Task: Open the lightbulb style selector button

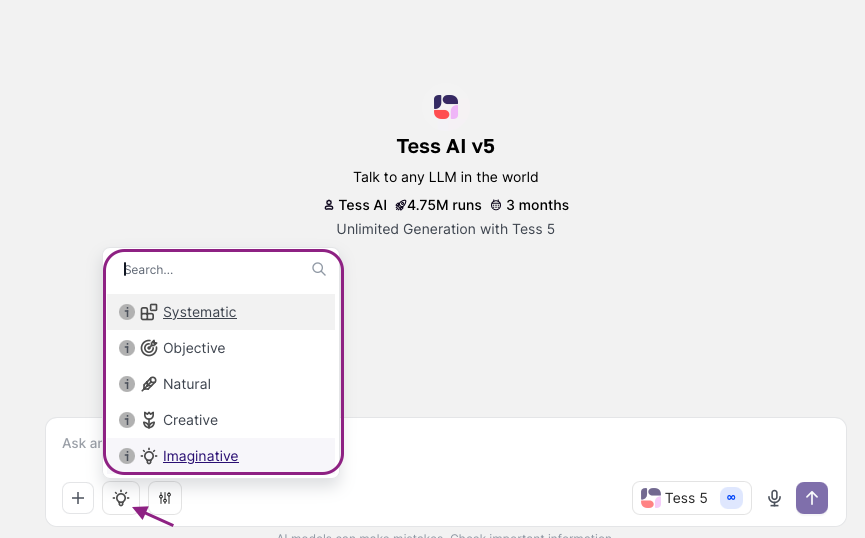Action: tap(121, 498)
